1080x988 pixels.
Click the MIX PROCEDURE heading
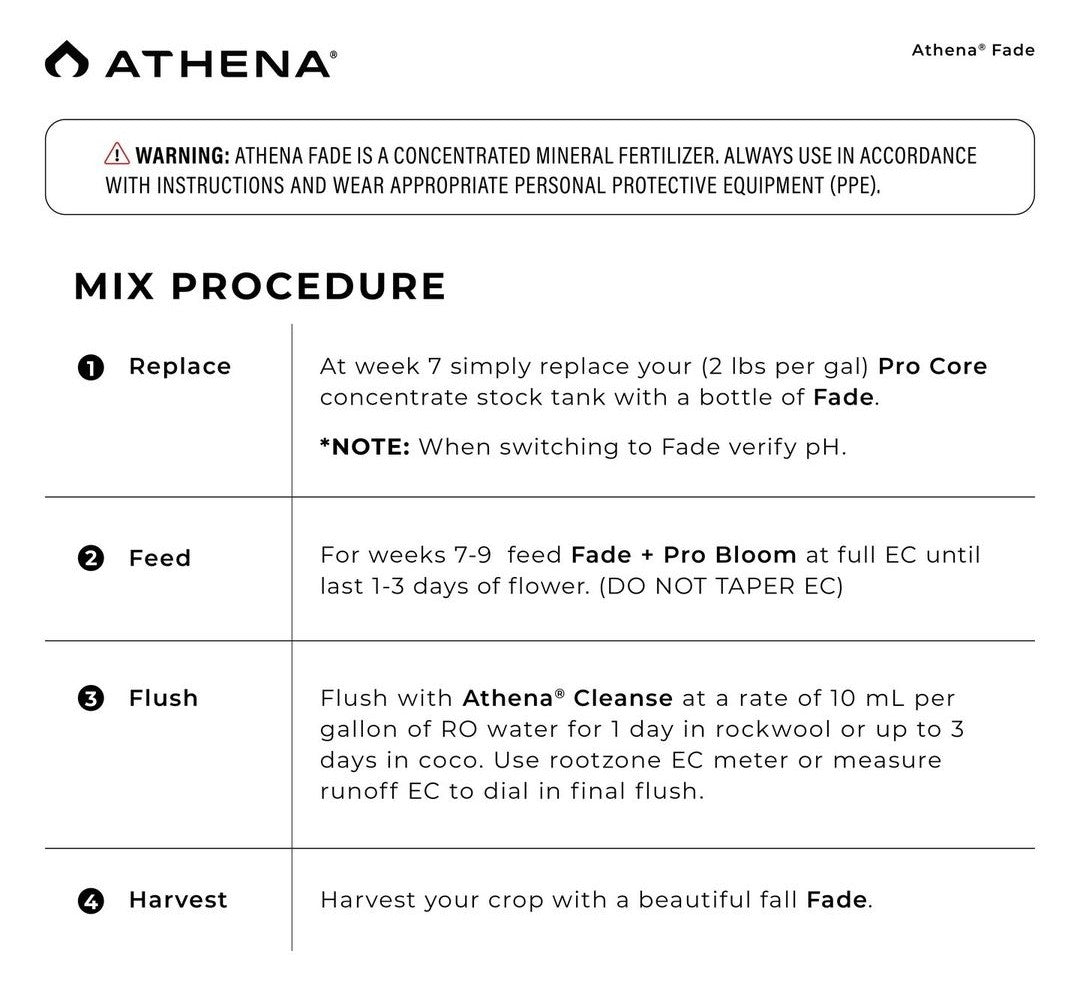pyautogui.click(x=260, y=287)
